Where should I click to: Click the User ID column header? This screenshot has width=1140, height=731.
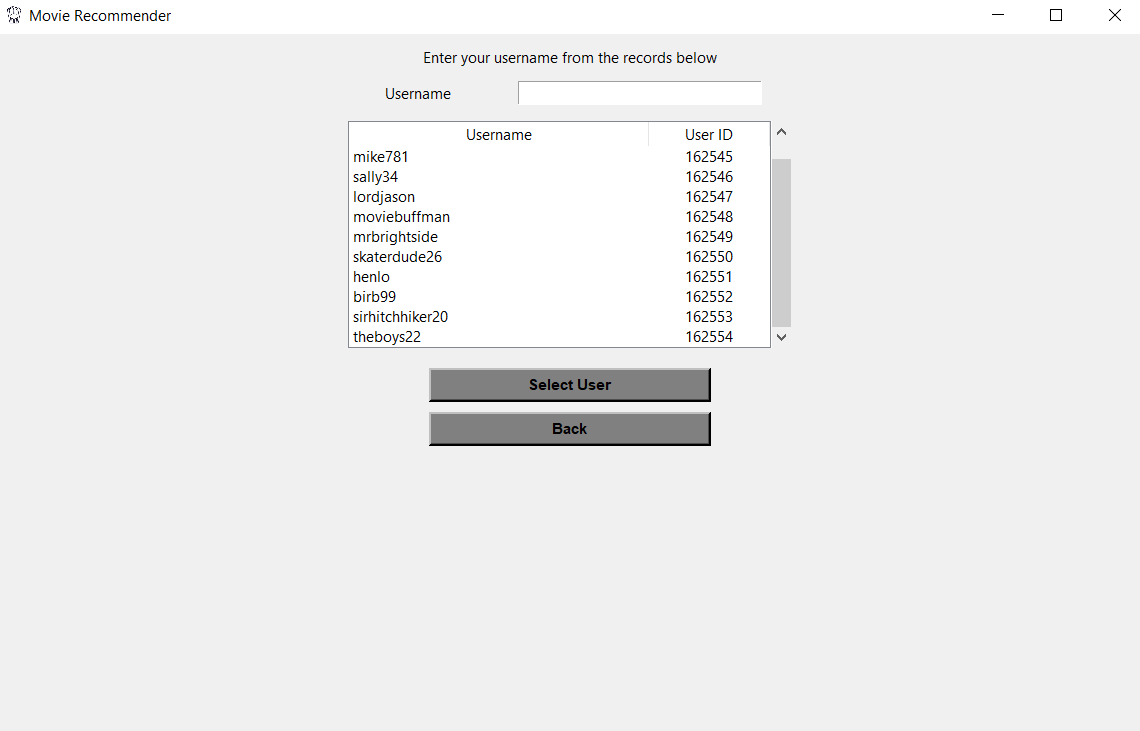pos(709,134)
